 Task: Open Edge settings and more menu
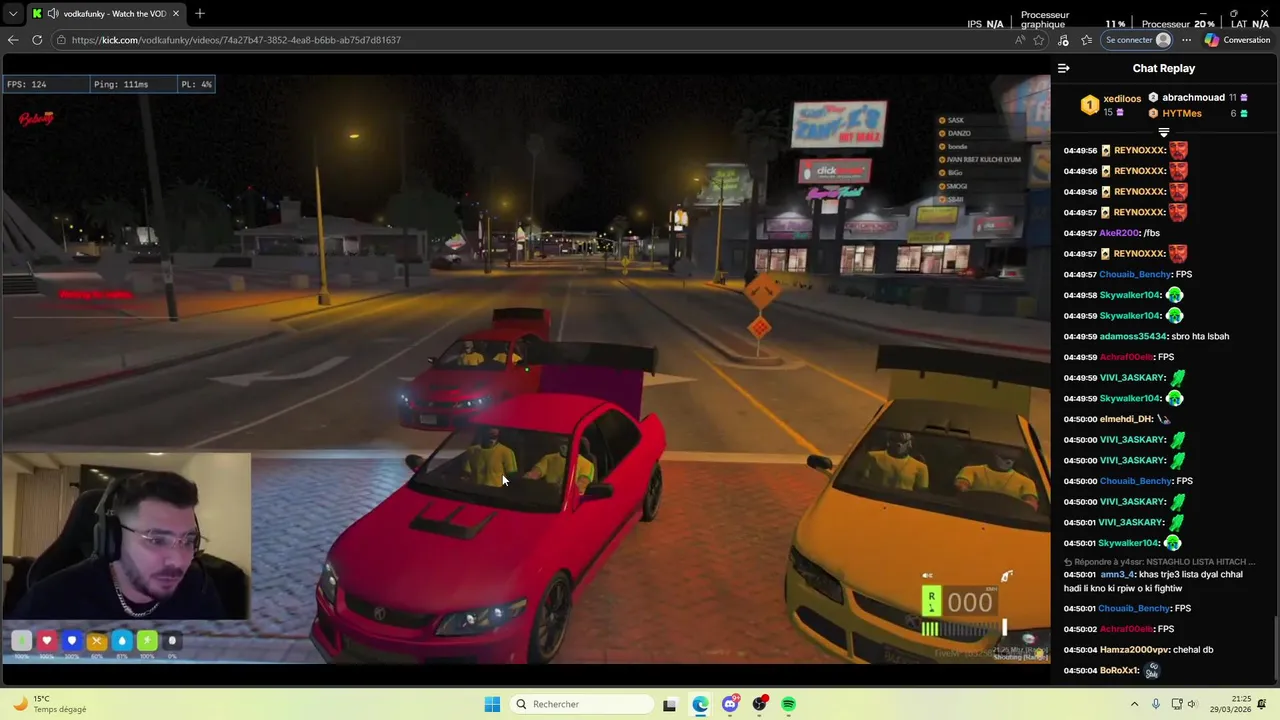pos(1186,40)
